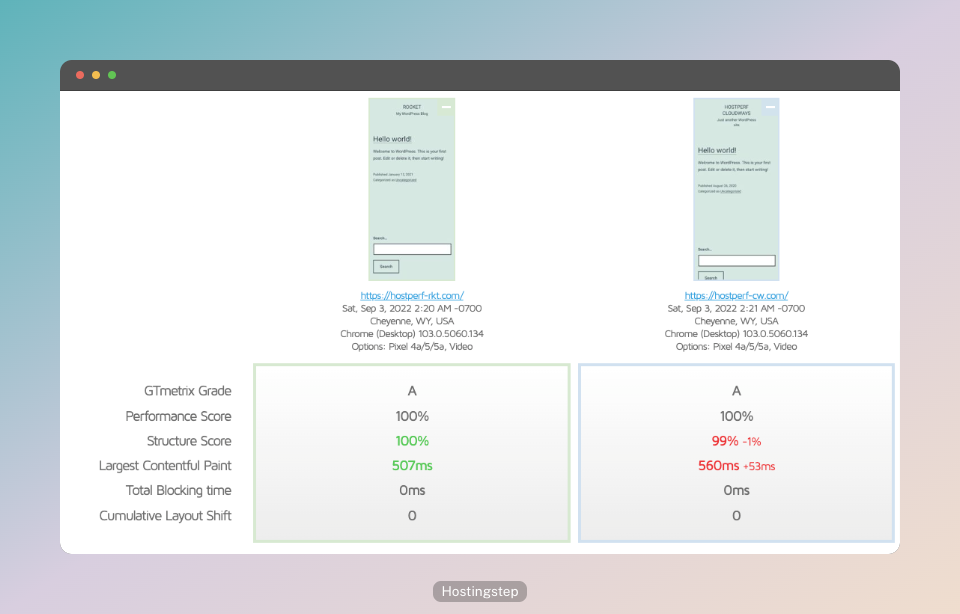
Task: Select the "GTmetrix Grade" row label
Action: tap(187, 391)
